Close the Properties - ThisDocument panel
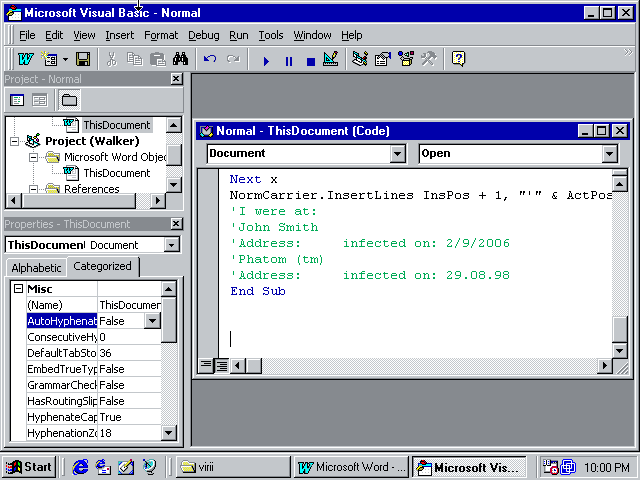This screenshot has width=640, height=480. (x=176, y=224)
